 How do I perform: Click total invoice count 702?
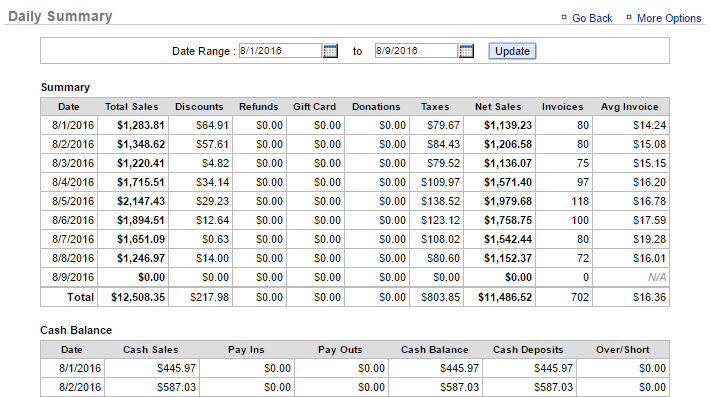click(580, 297)
